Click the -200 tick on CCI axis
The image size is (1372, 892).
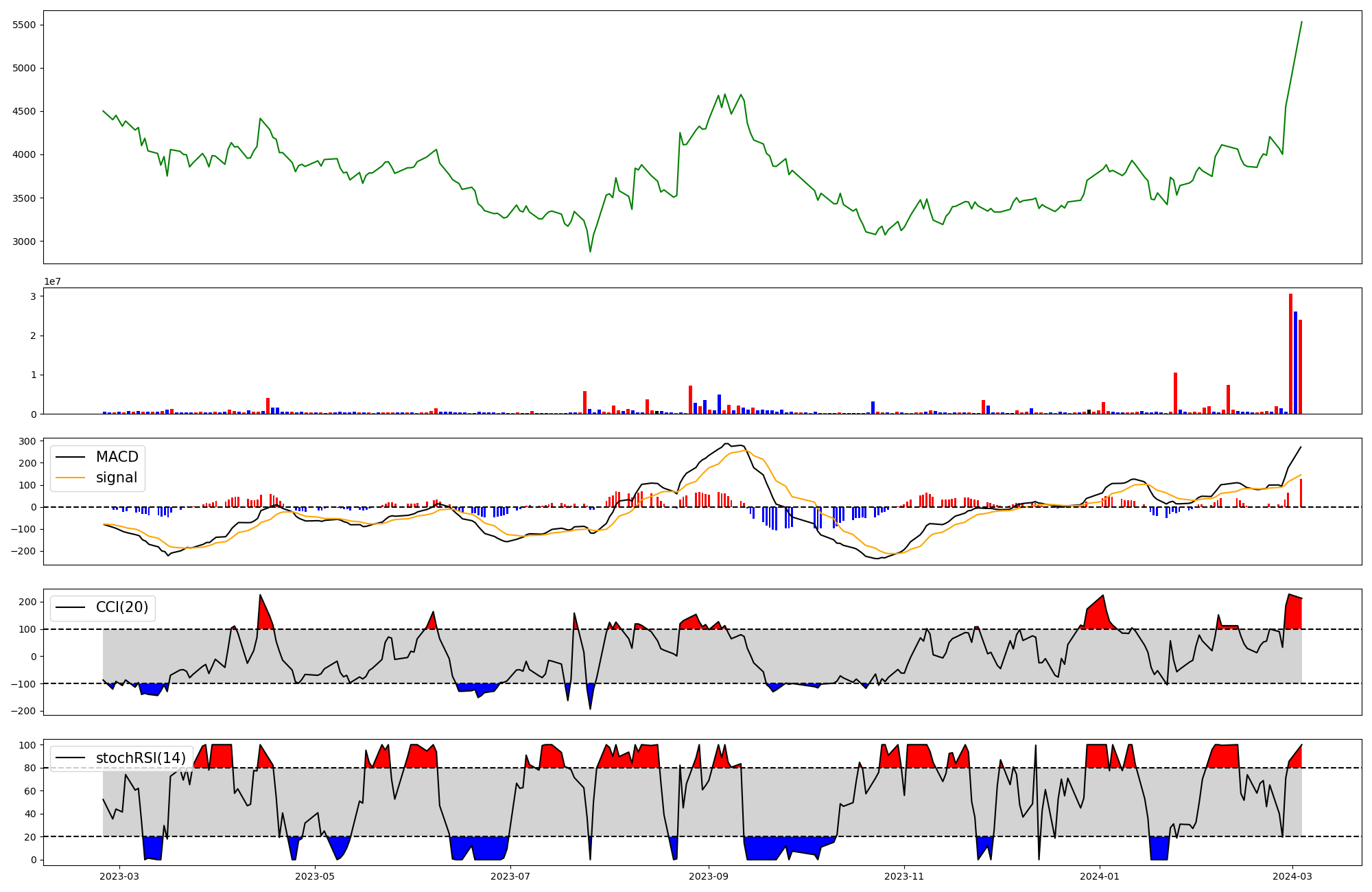pyautogui.click(x=24, y=711)
